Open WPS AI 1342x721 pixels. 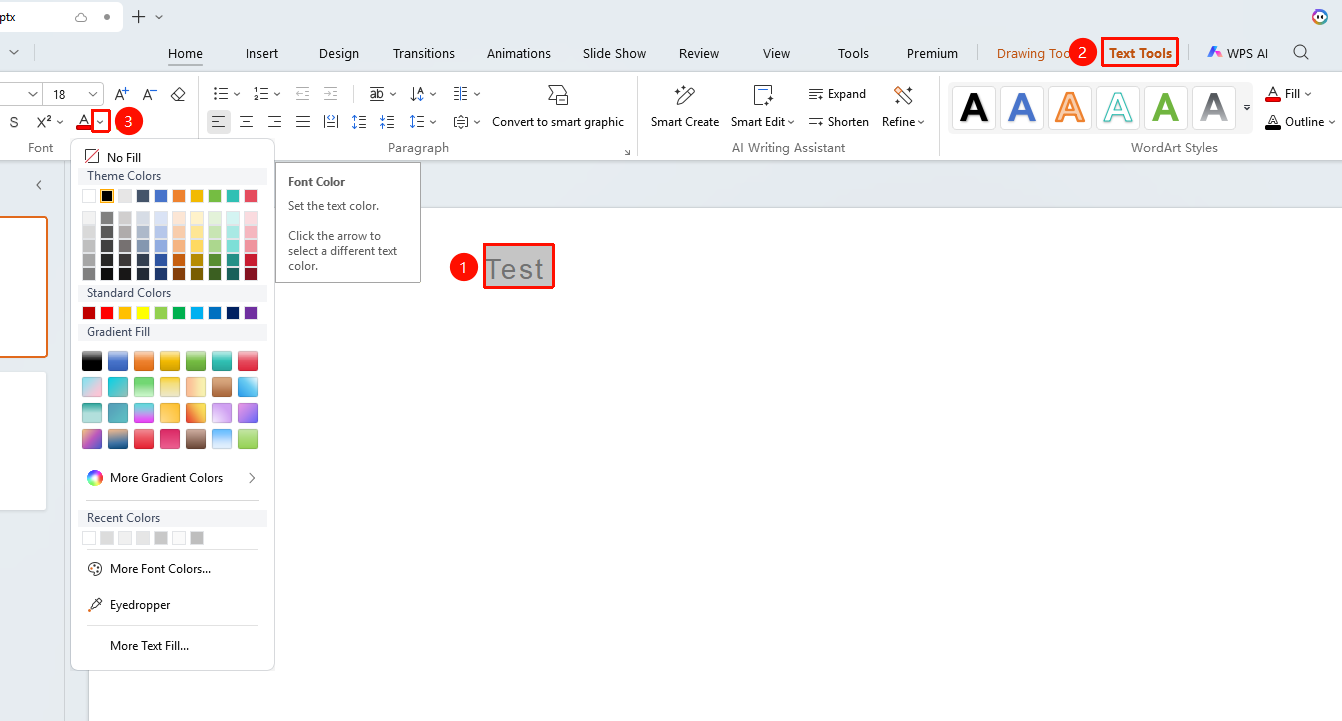(1237, 53)
